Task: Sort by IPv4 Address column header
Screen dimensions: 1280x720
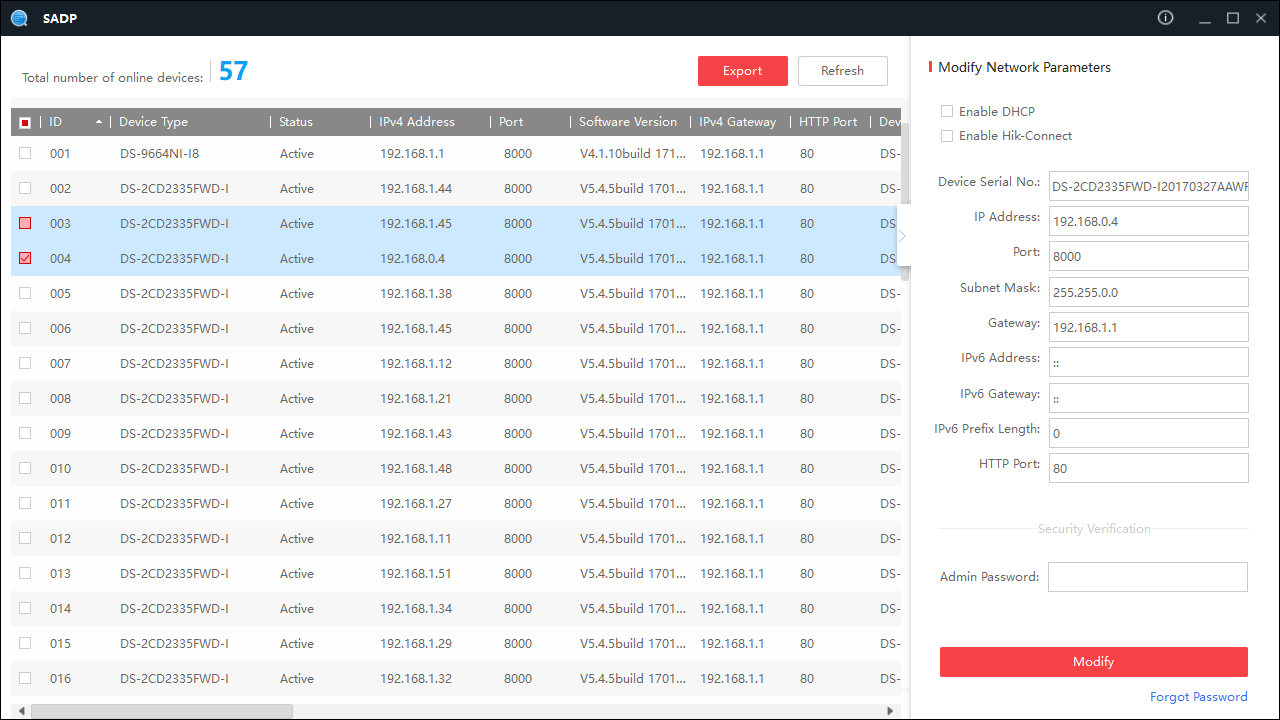Action: (417, 122)
